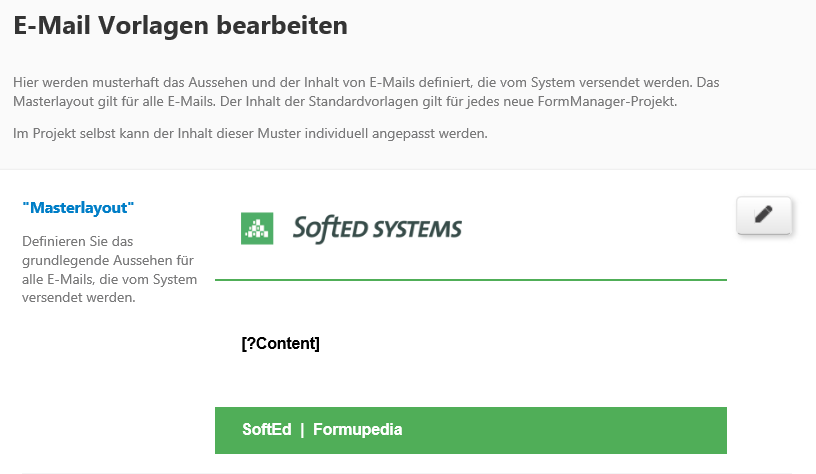Click the word Standardvorlagen in the intro text
The image size is (816, 474).
tap(364, 101)
